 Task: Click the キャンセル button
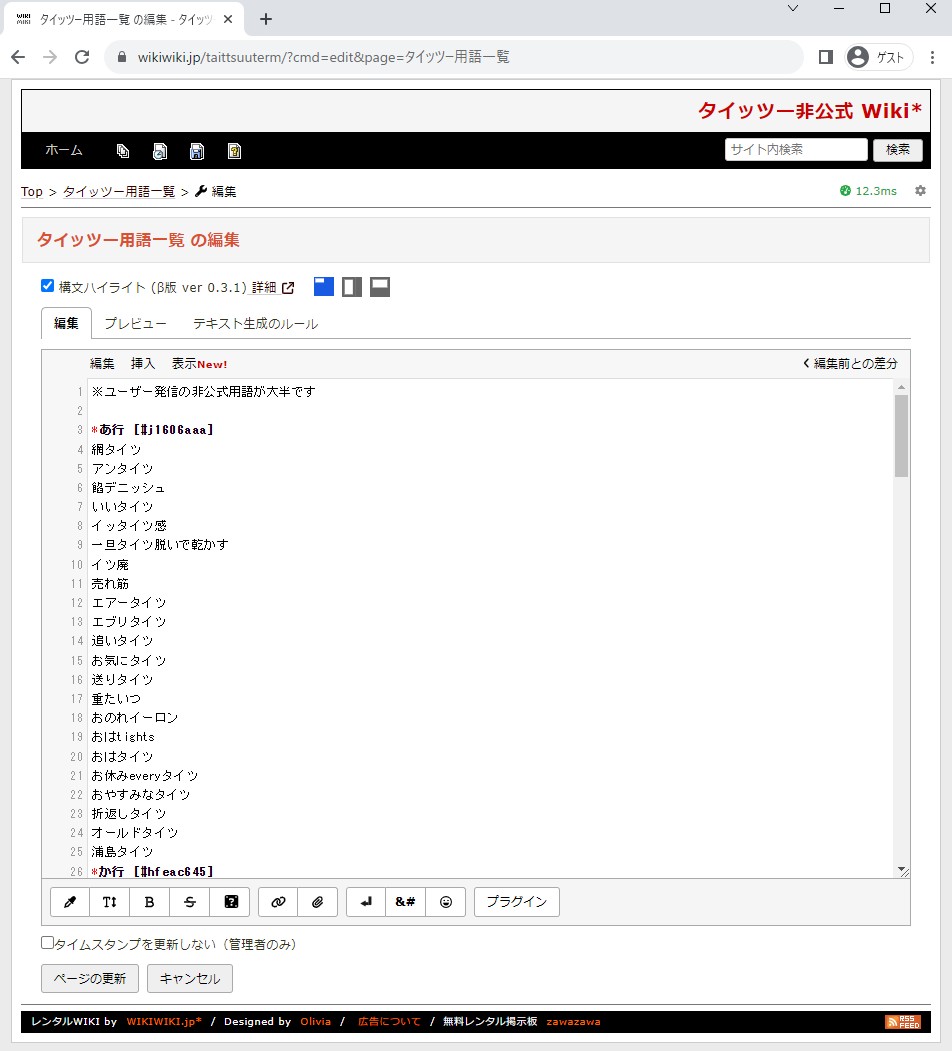(x=190, y=978)
